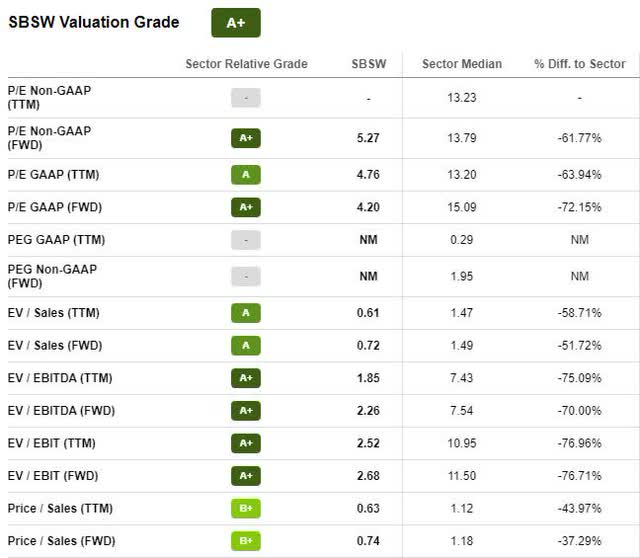Click the -61.77% difference value
This screenshot has width=640, height=558.
click(x=580, y=138)
